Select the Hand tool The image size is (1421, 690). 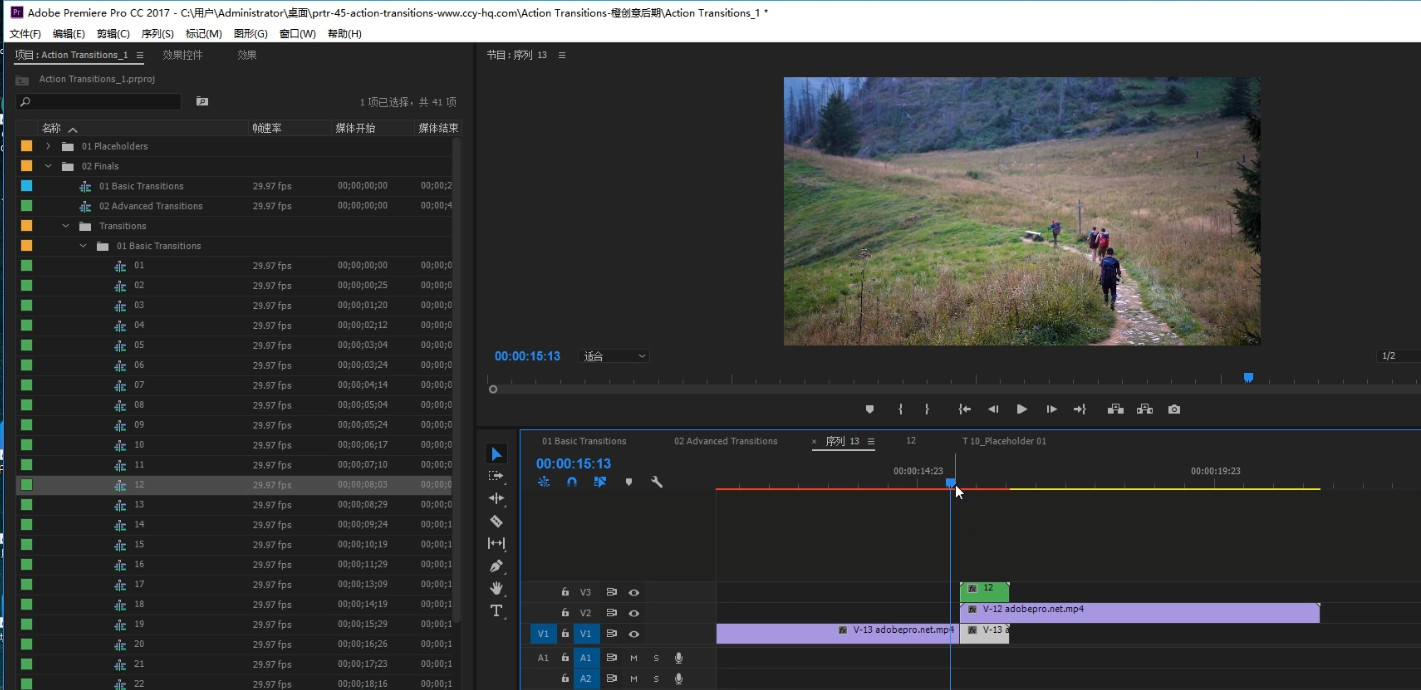click(x=496, y=589)
